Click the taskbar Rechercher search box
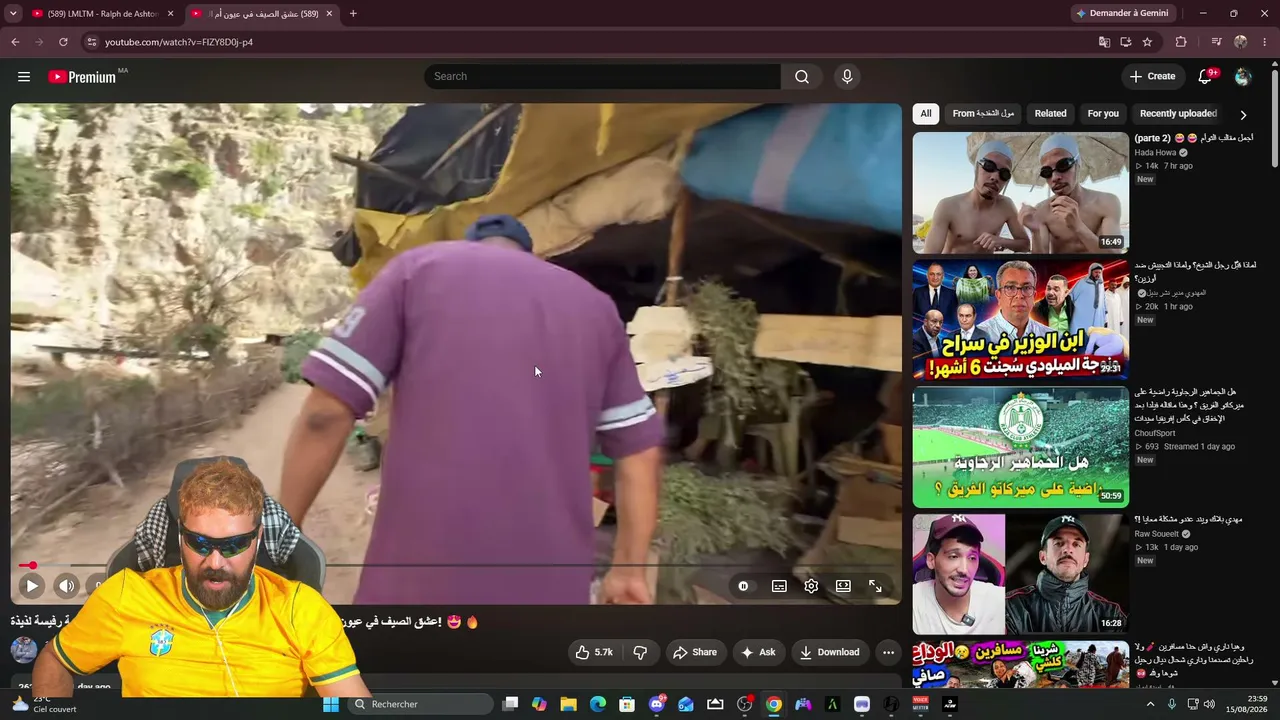Image resolution: width=1280 pixels, height=720 pixels. pos(421,704)
